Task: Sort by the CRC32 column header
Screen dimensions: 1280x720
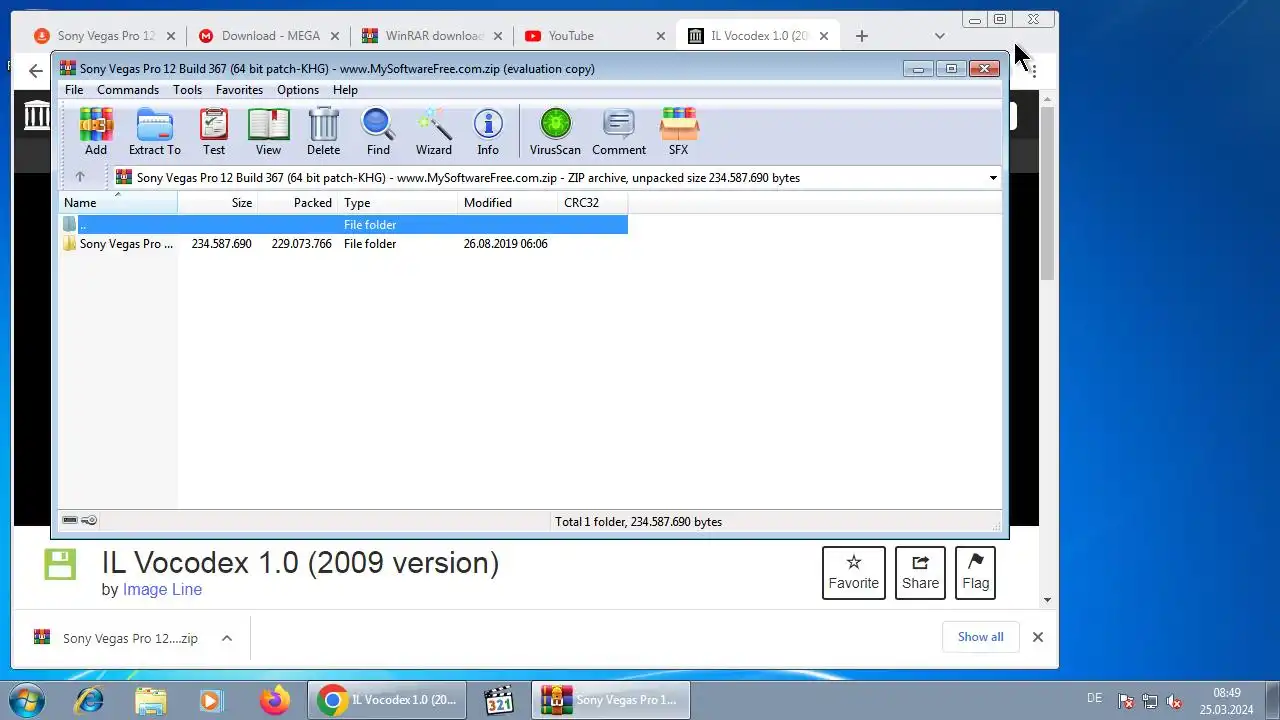Action: tap(592, 202)
